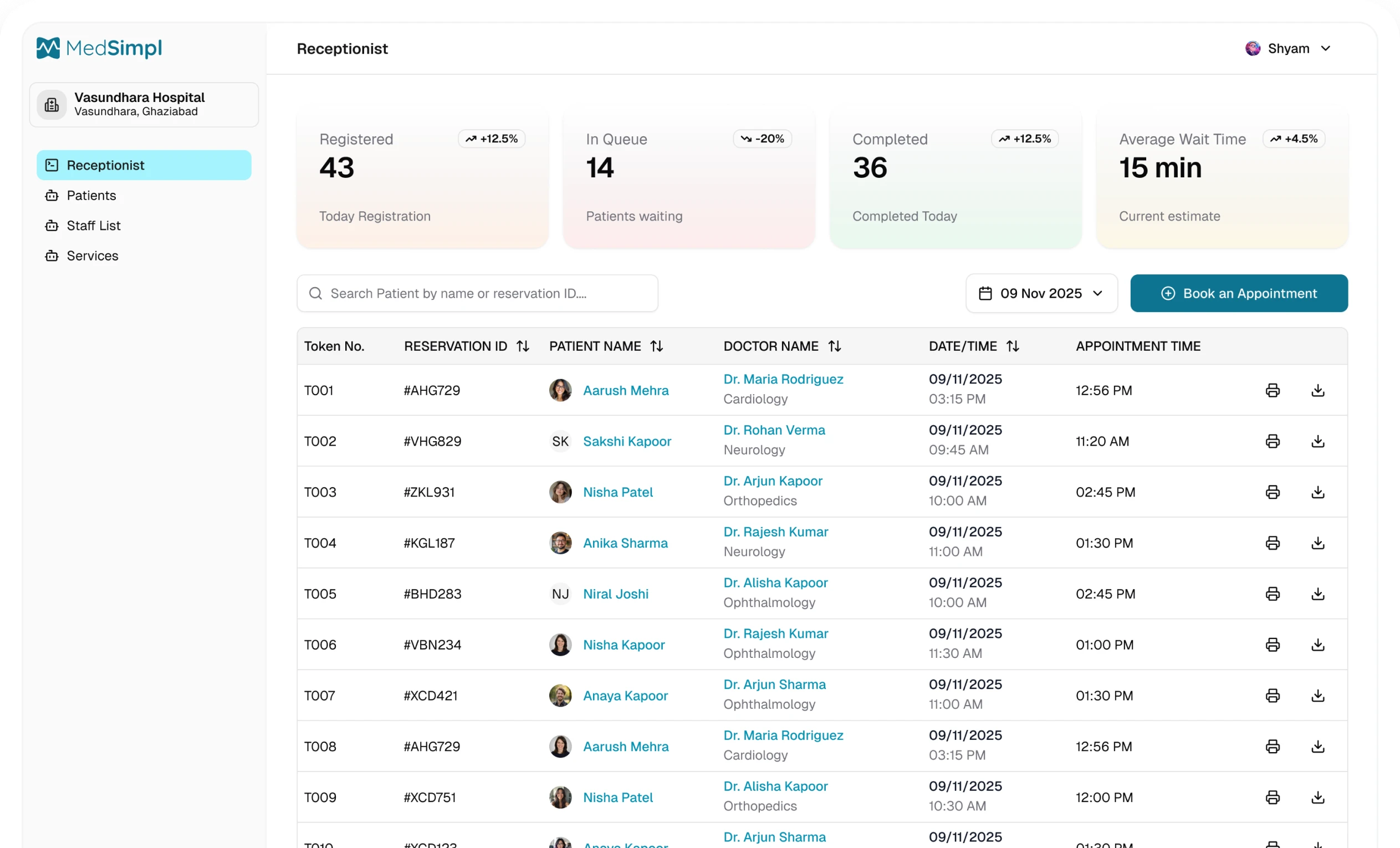Print token T001 for Aarush Mehra
The height and width of the screenshot is (848, 1400).
(1273, 390)
